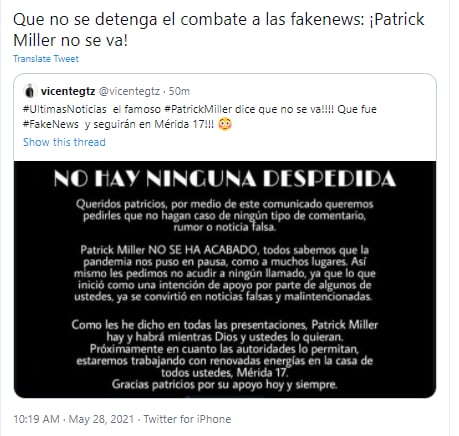This screenshot has height=436, width=459.
Task: Click the Gracias patricios closing line
Action: 225,384
